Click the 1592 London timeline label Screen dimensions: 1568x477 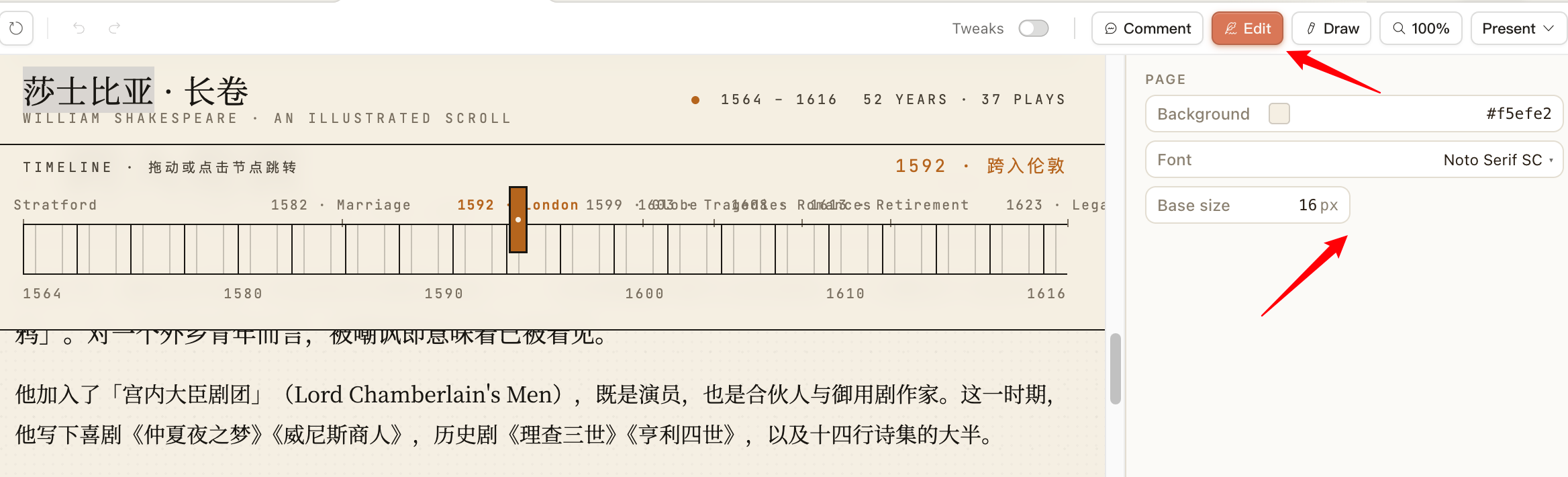[x=518, y=205]
